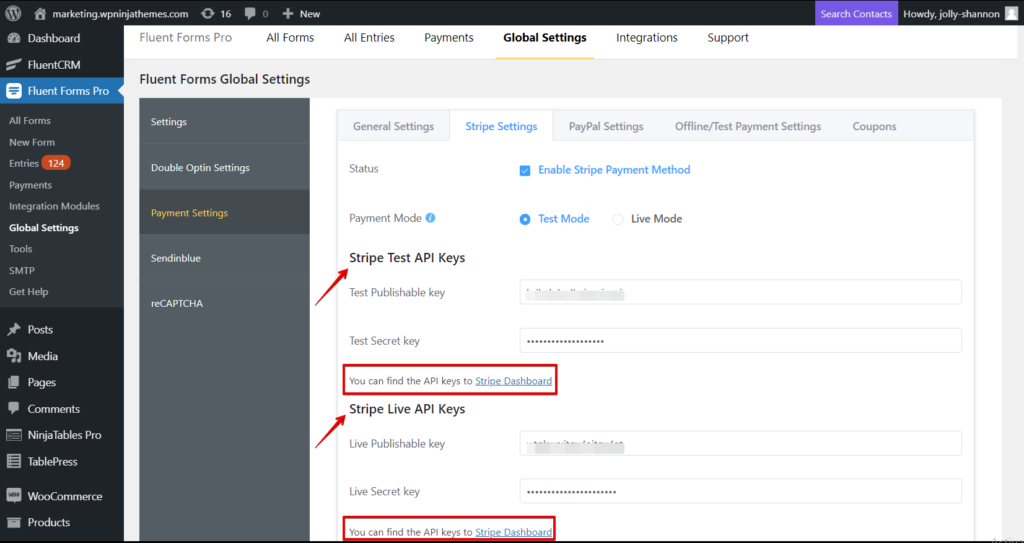The image size is (1024, 543).
Task: Open New Form submenu item
Action: [32, 142]
